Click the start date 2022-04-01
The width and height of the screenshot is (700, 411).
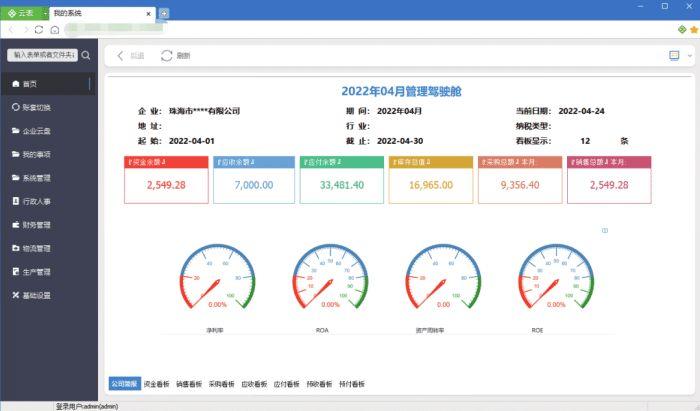coord(192,141)
